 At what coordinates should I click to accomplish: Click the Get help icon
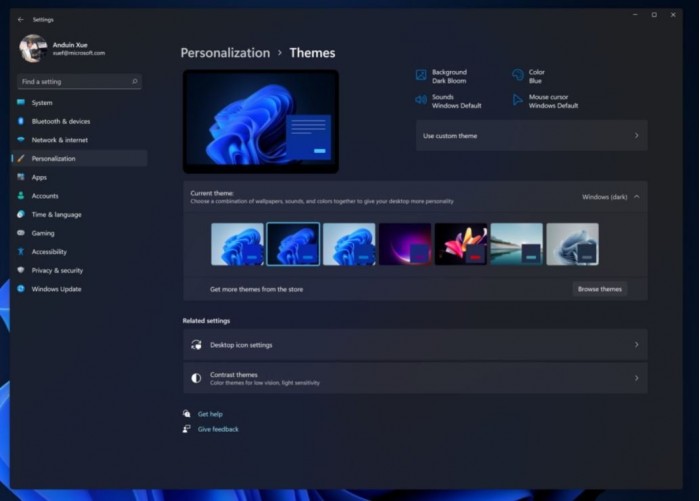(187, 413)
